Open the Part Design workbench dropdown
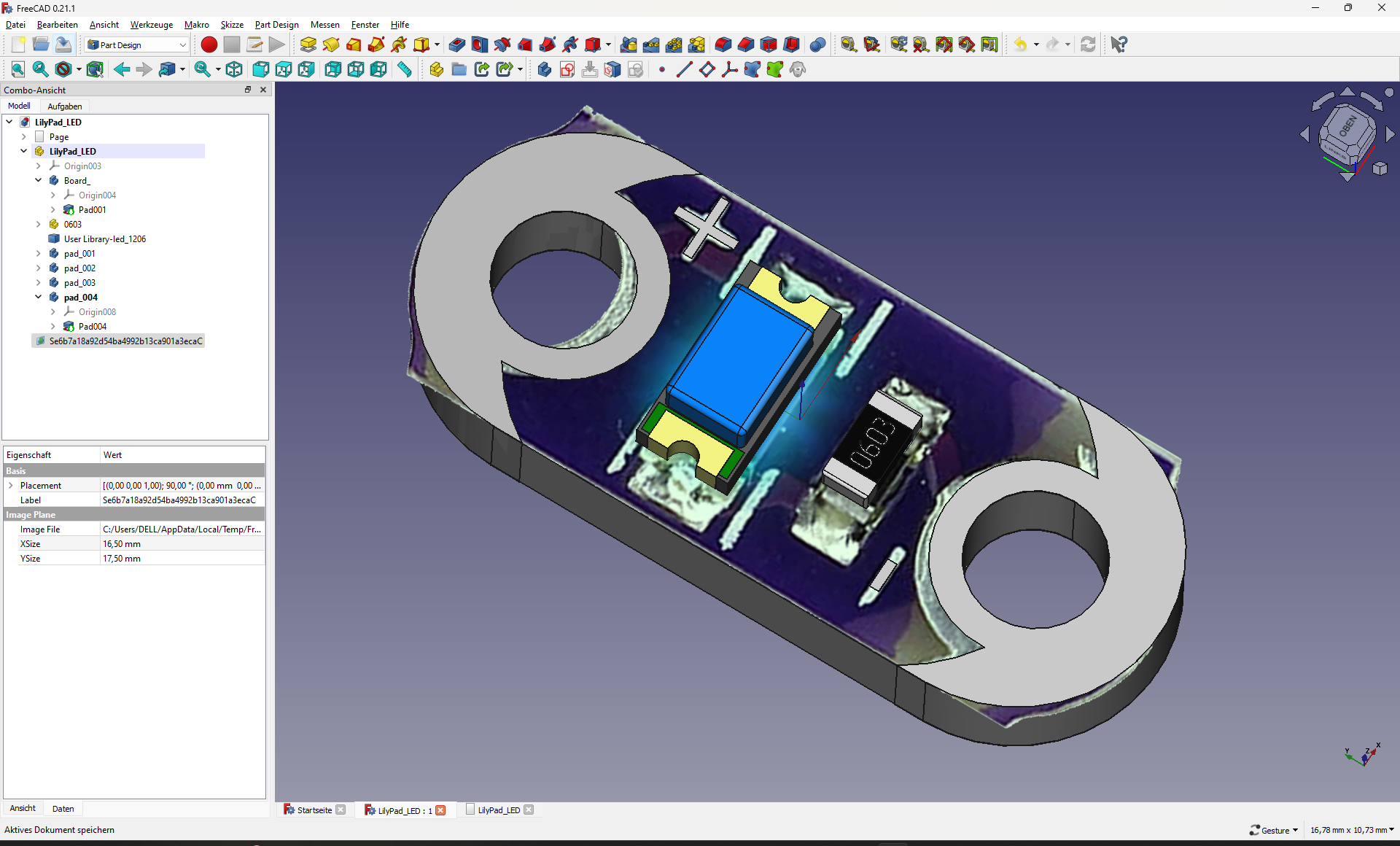The width and height of the screenshot is (1400, 846). coord(137,44)
